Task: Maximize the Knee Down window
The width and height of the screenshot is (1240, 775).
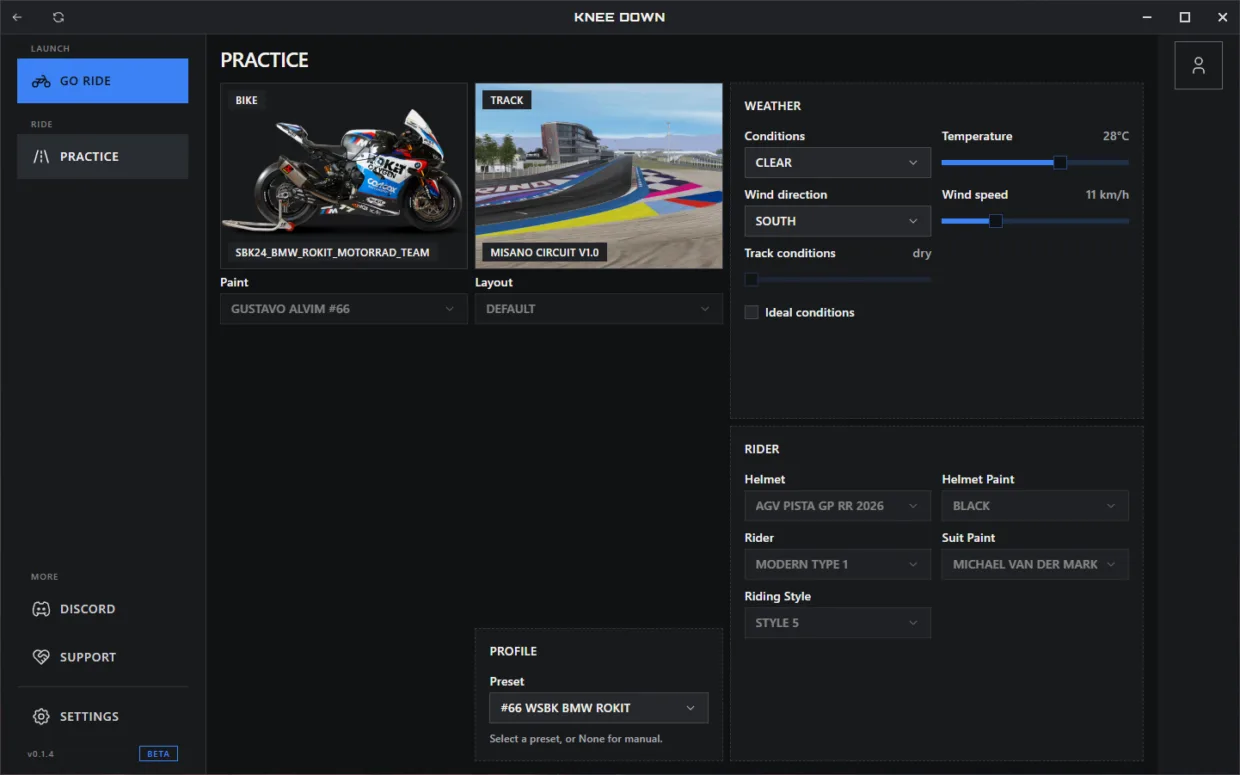Action: [x=1185, y=17]
